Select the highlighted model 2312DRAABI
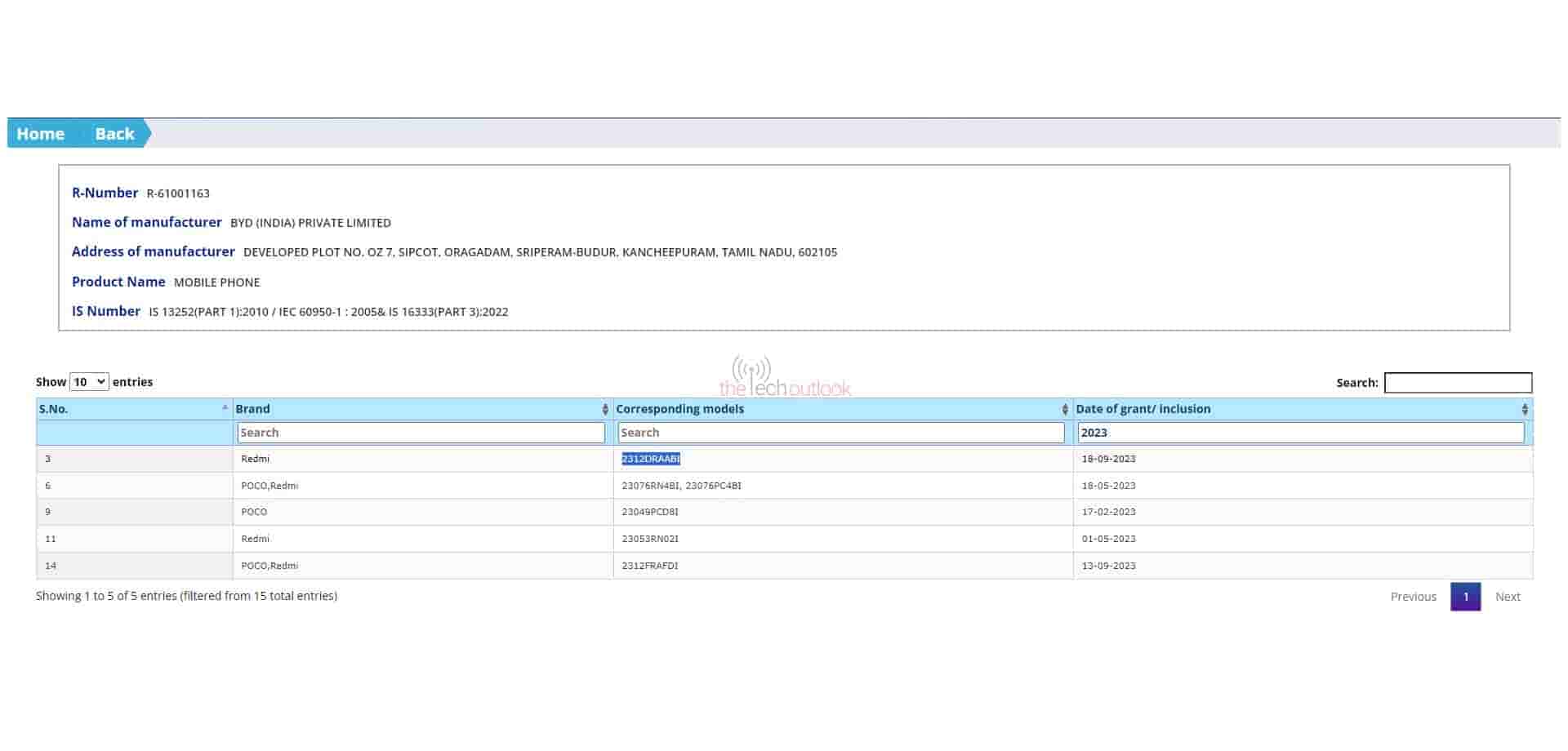 click(652, 459)
